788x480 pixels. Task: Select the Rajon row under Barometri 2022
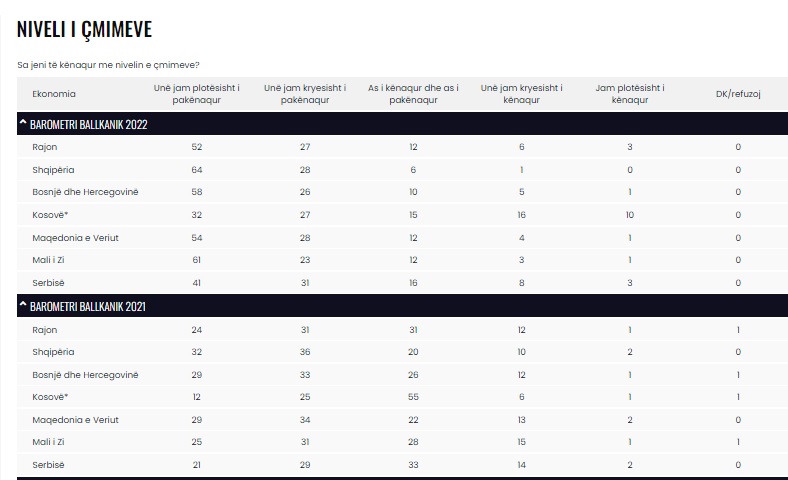[x=45, y=147]
